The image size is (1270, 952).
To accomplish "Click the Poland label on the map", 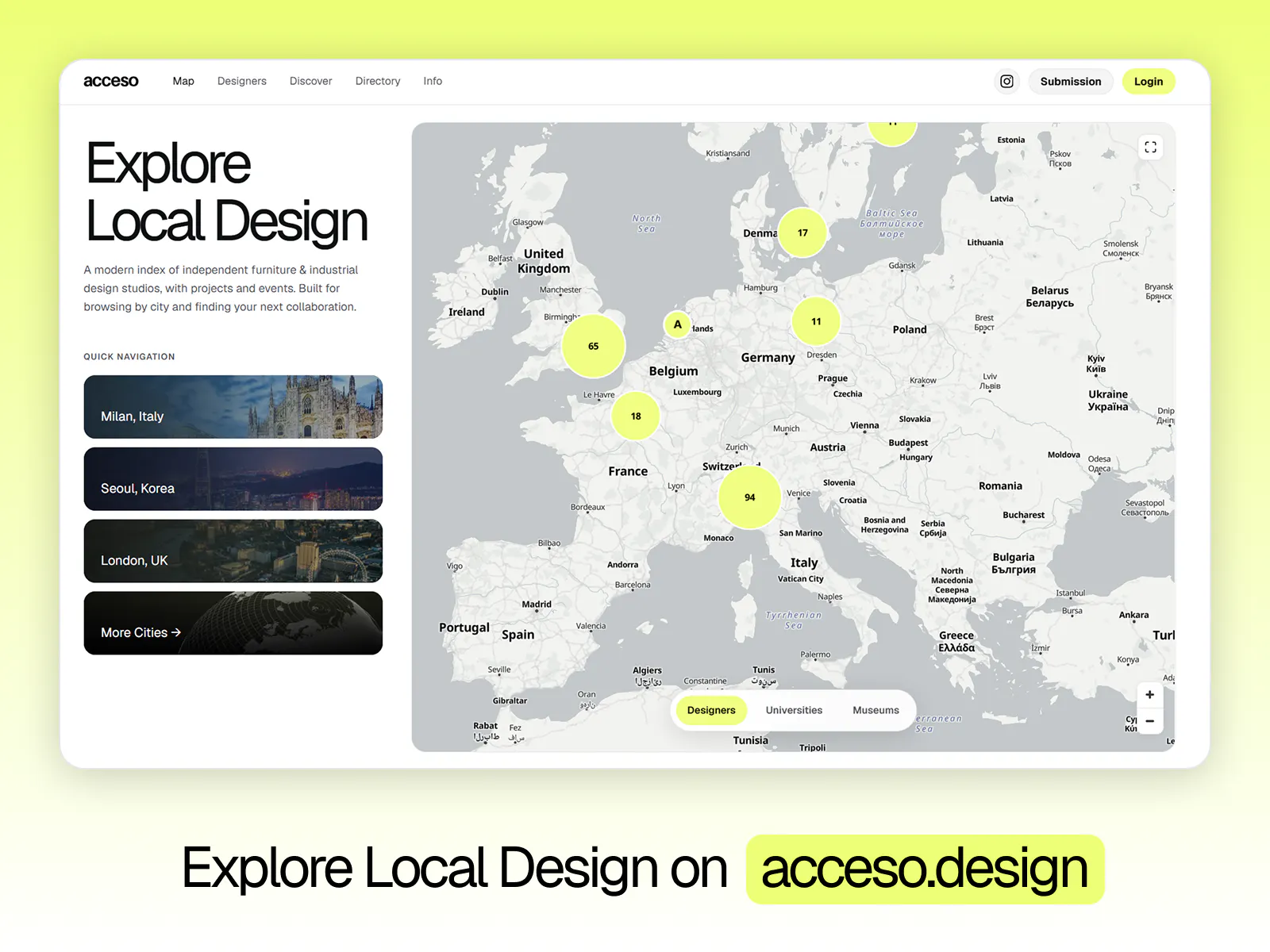I will [x=910, y=329].
